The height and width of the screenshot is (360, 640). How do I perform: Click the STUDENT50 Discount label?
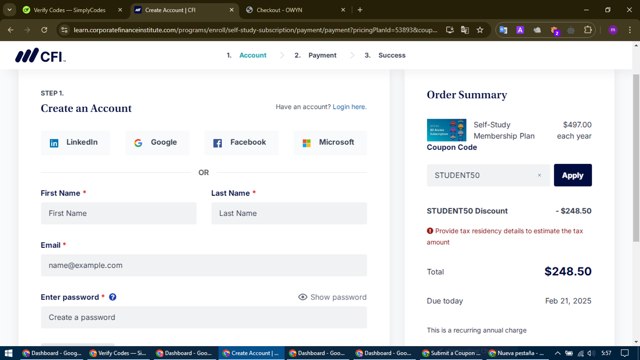point(467,211)
